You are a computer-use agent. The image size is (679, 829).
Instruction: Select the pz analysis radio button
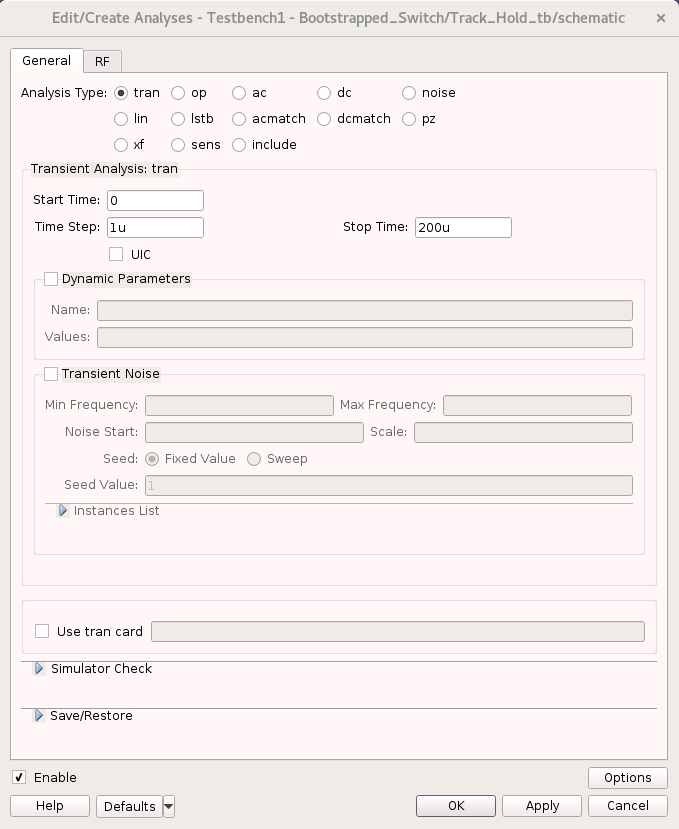408,118
